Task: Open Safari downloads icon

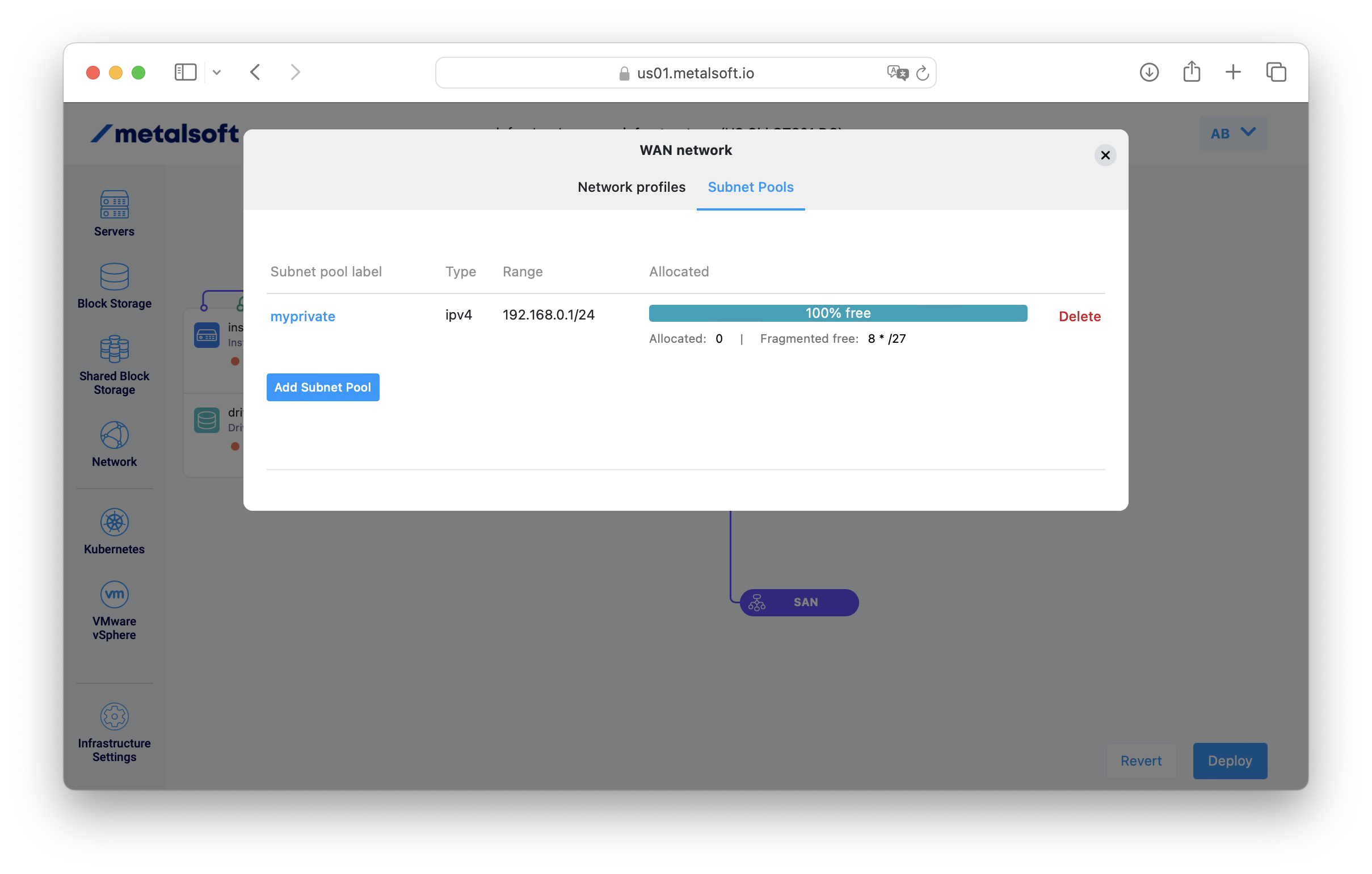Action: (x=1148, y=72)
